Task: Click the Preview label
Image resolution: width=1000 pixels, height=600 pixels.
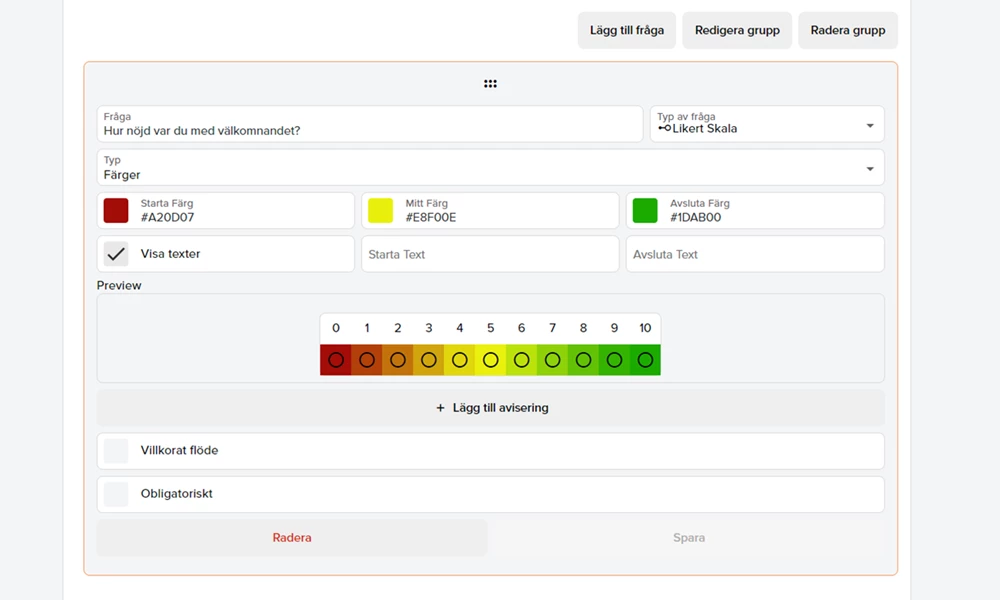Action: pyautogui.click(x=119, y=285)
